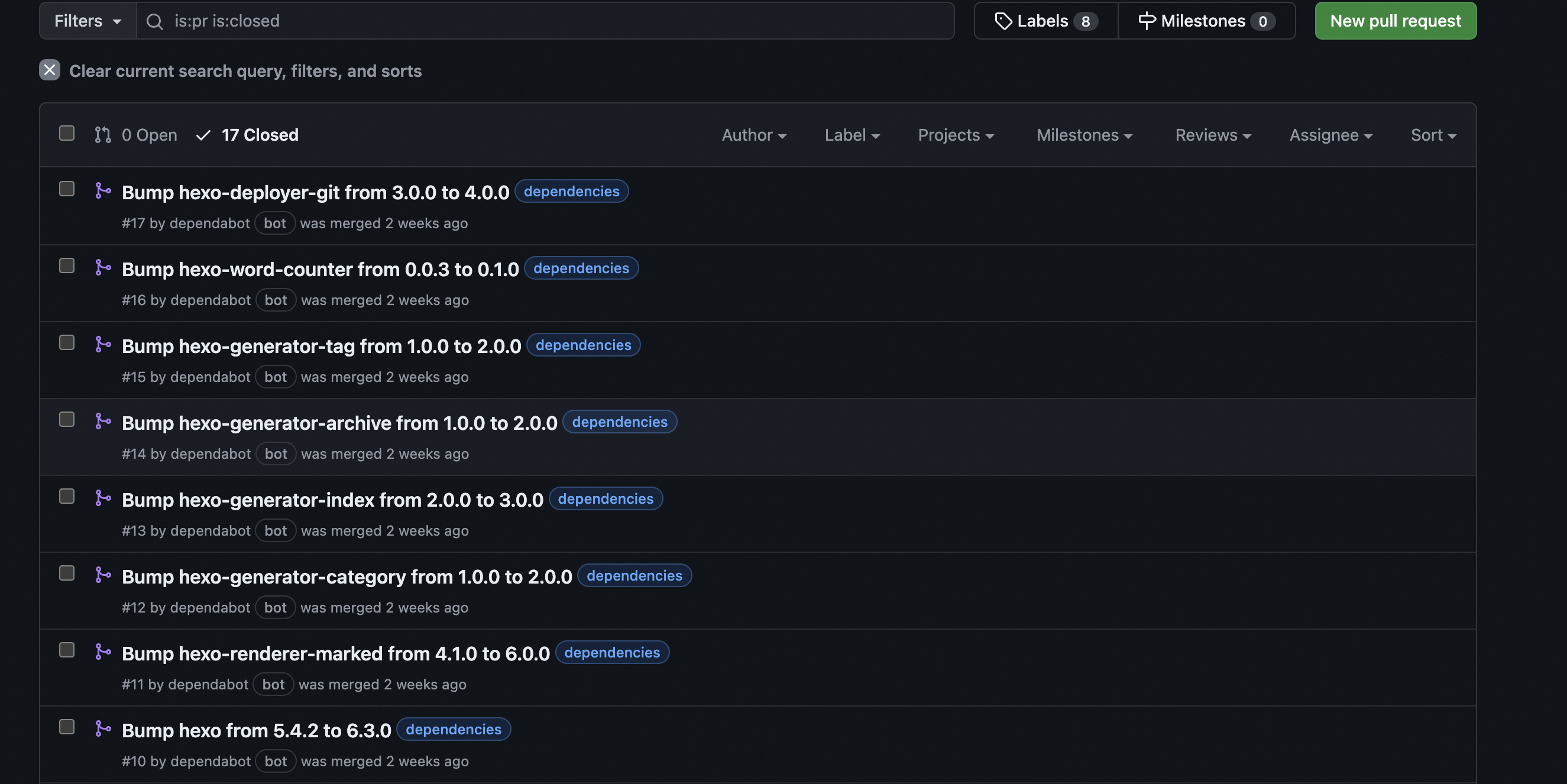Check the box for Bump hexo 5.4.2 PR
Screen dimensions: 1567x784
(x=67, y=727)
